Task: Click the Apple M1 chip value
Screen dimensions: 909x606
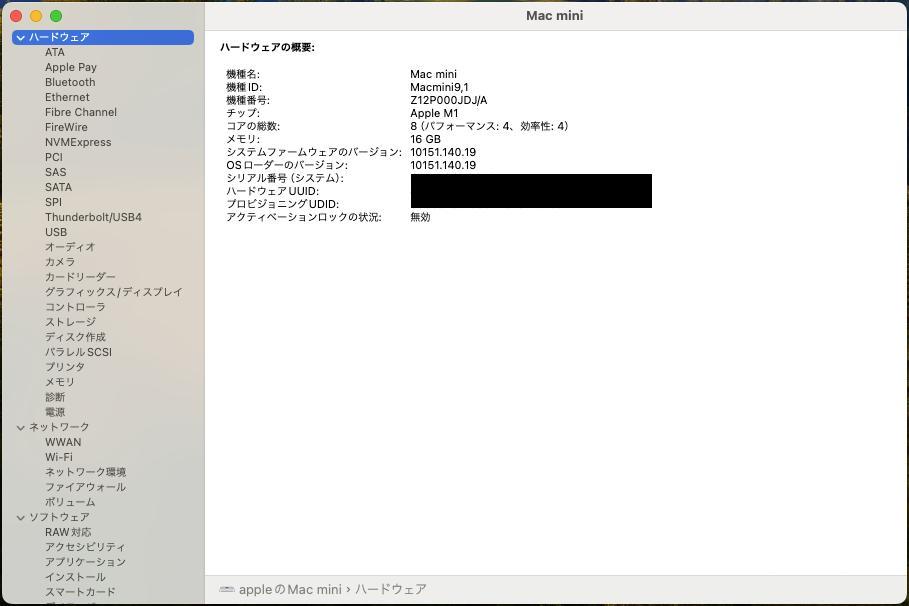Action: click(x=434, y=114)
